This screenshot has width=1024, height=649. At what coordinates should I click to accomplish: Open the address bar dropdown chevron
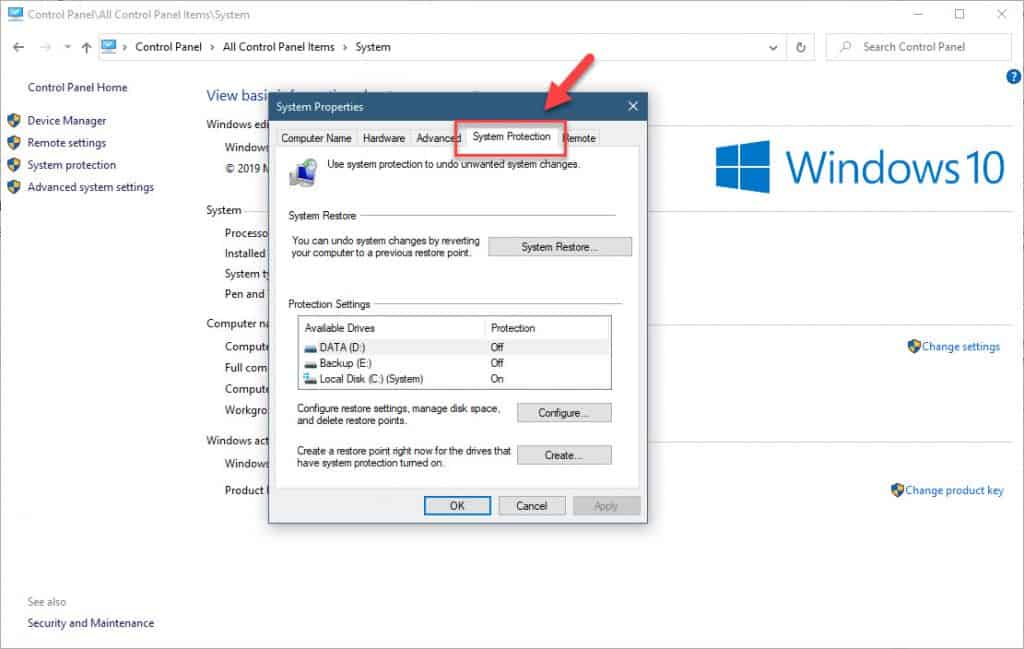coord(773,47)
